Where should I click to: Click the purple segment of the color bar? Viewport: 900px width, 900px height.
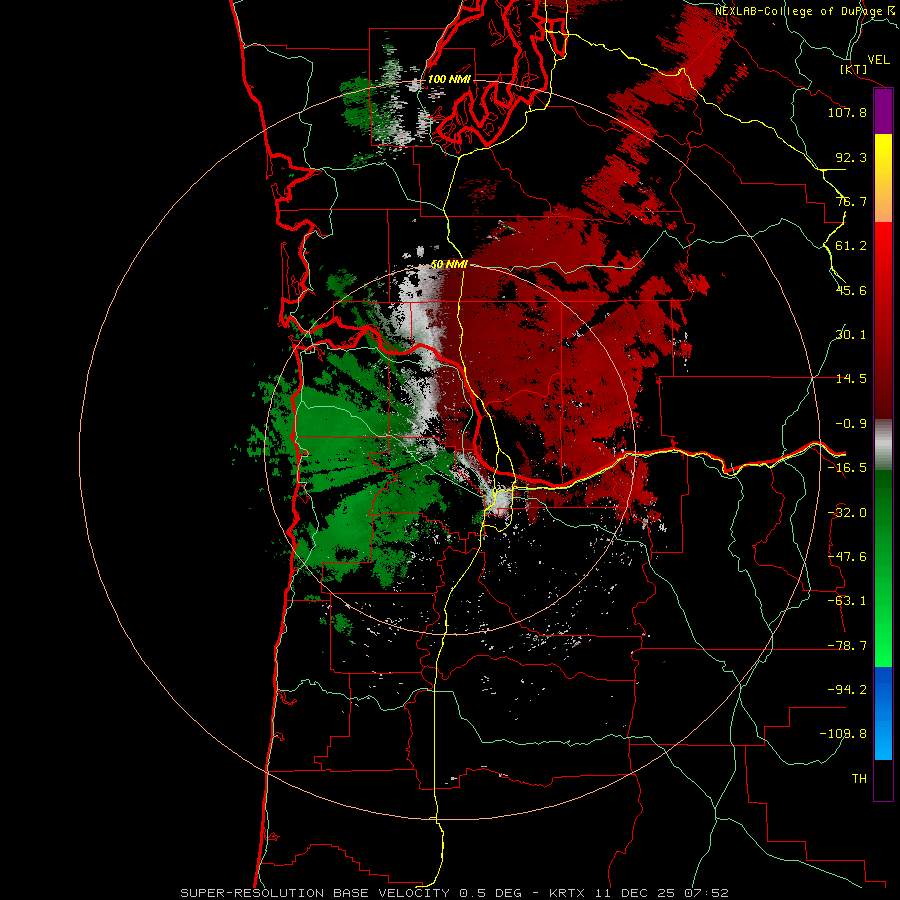click(883, 111)
